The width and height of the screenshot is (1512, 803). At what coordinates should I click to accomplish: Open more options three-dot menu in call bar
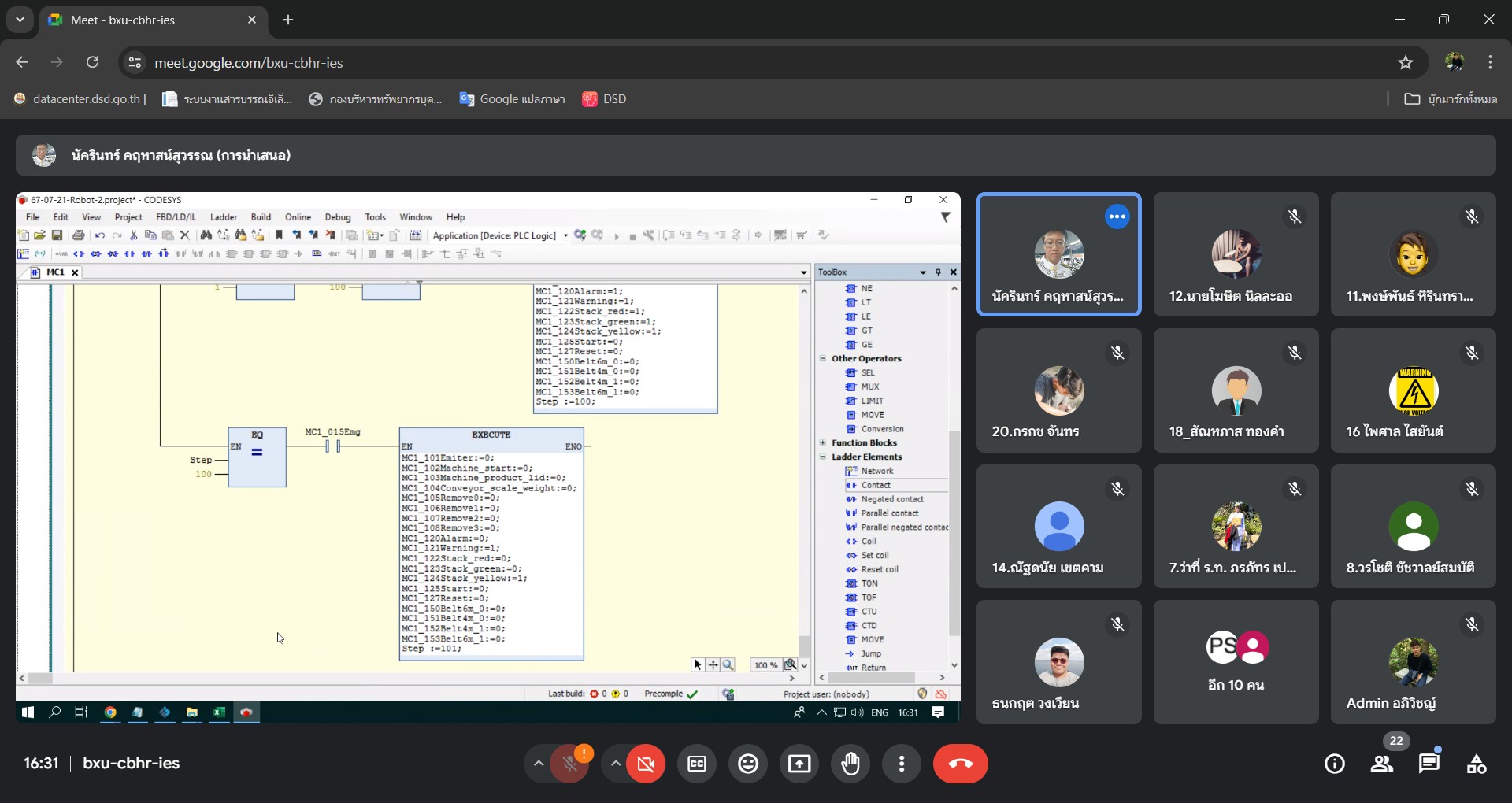(x=902, y=764)
